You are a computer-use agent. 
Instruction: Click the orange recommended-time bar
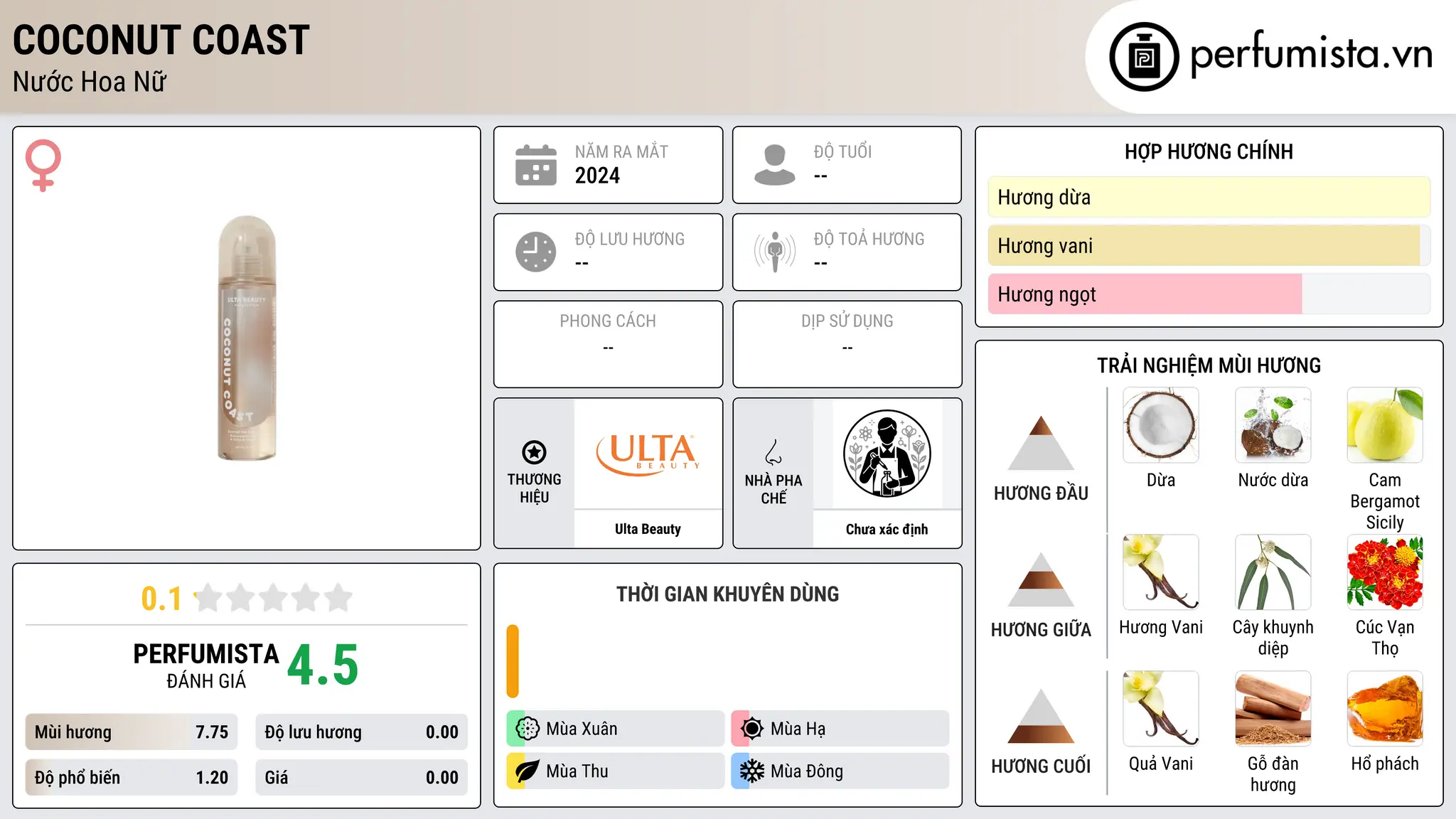click(x=513, y=661)
